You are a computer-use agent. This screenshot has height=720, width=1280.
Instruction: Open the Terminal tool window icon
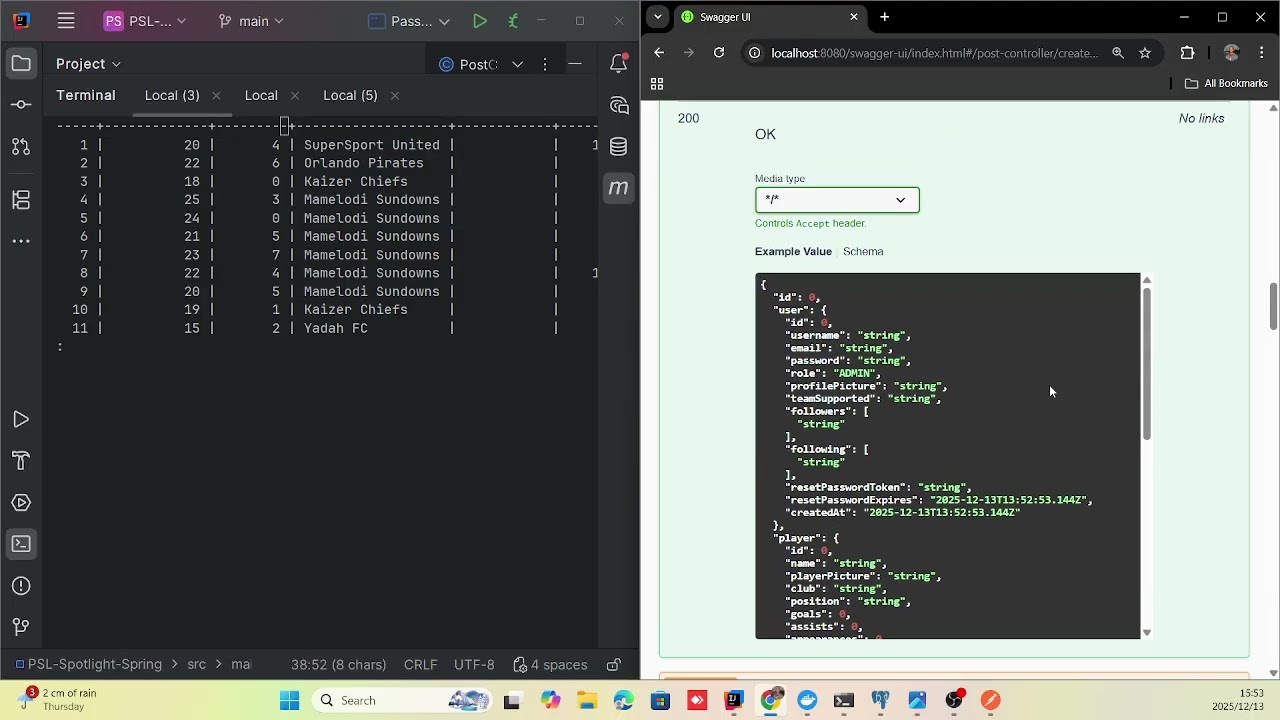click(21, 544)
